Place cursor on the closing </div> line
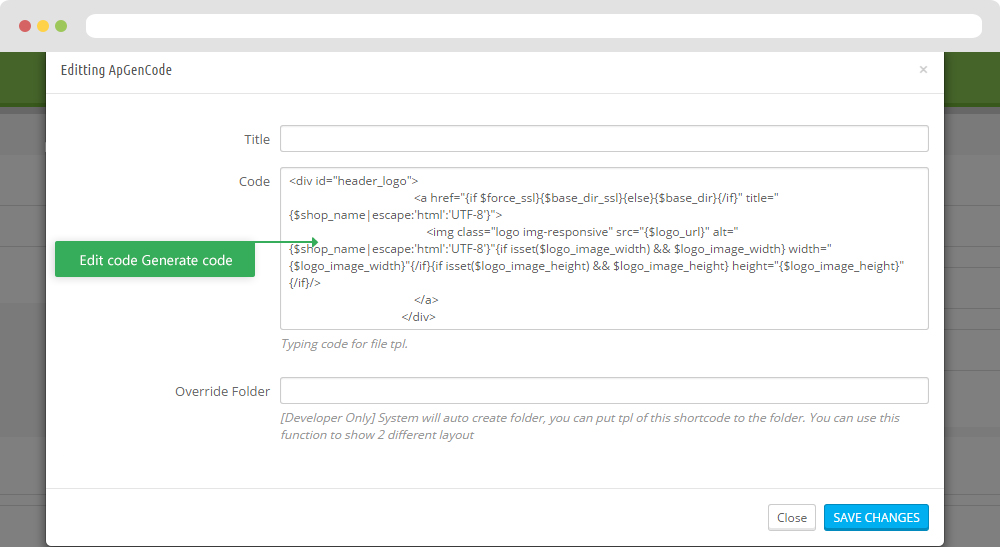1000x547 pixels. click(418, 317)
